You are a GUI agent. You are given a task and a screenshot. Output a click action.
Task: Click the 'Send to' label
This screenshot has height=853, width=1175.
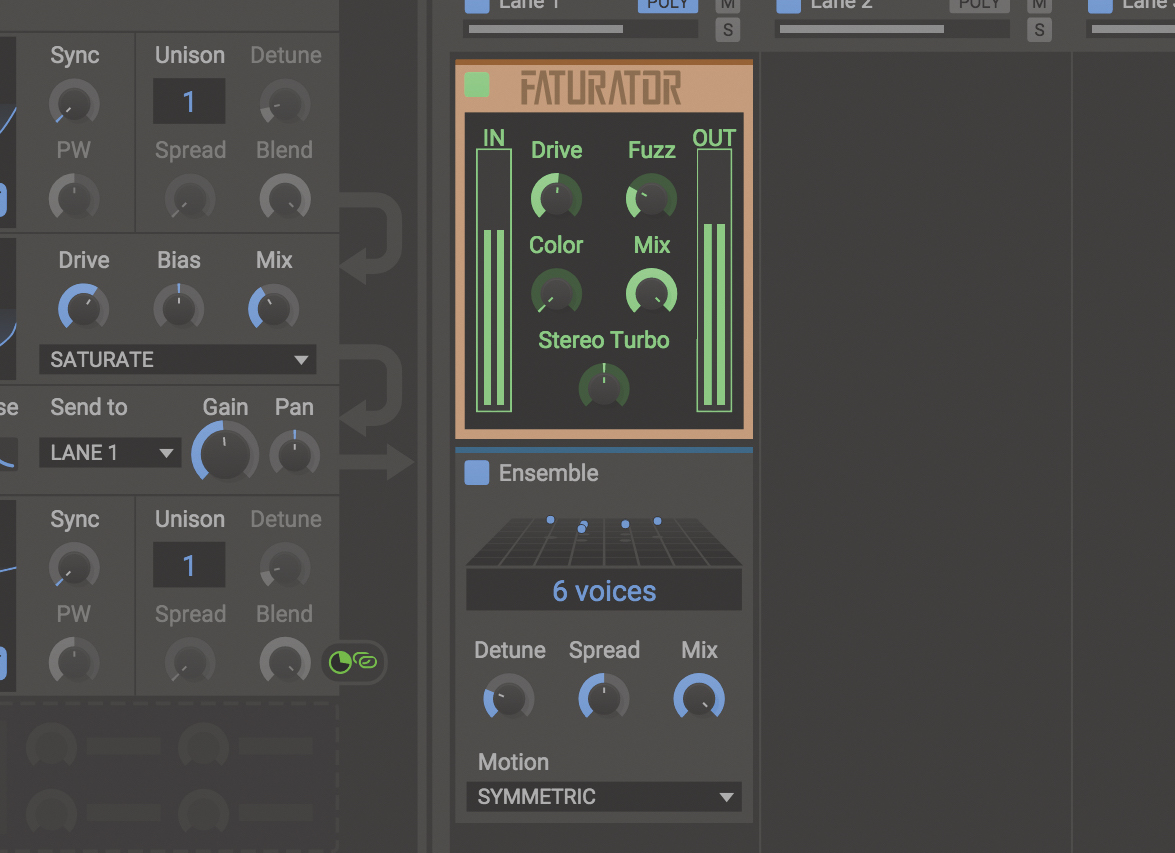(88, 407)
